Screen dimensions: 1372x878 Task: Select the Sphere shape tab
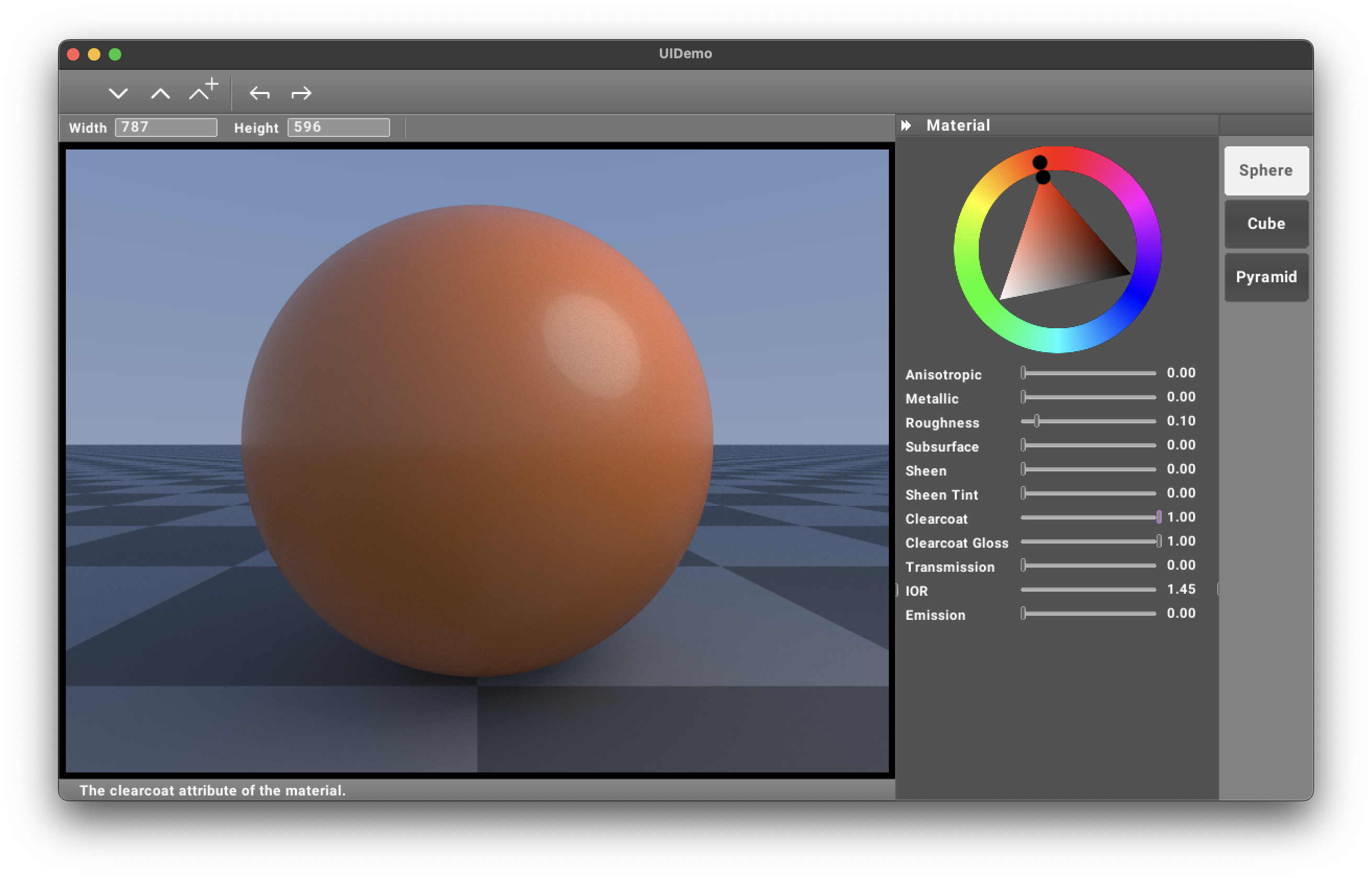point(1265,170)
